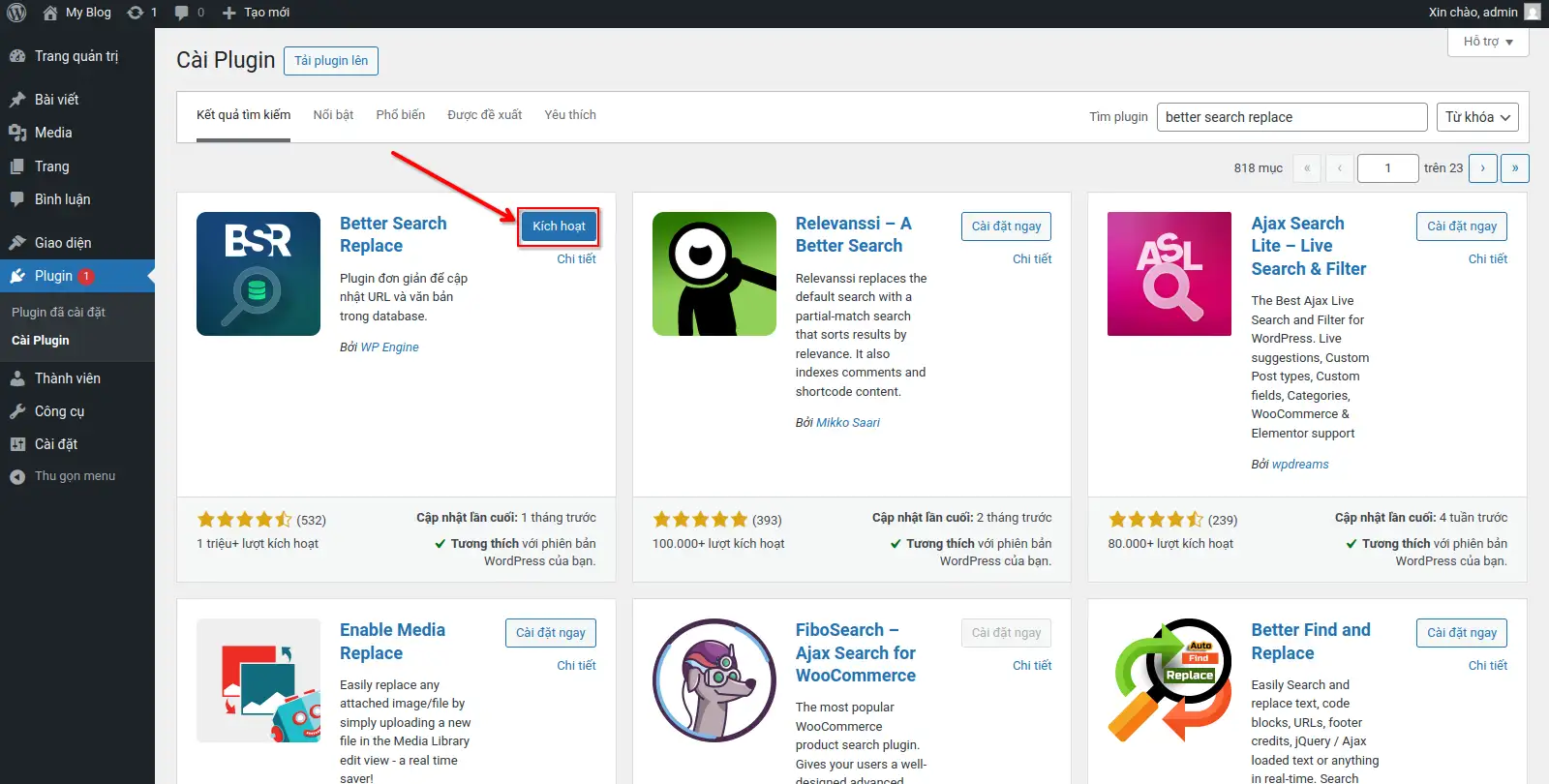The image size is (1549, 784).
Task: Go to Plugin đã cài đặt
Action: (x=58, y=312)
